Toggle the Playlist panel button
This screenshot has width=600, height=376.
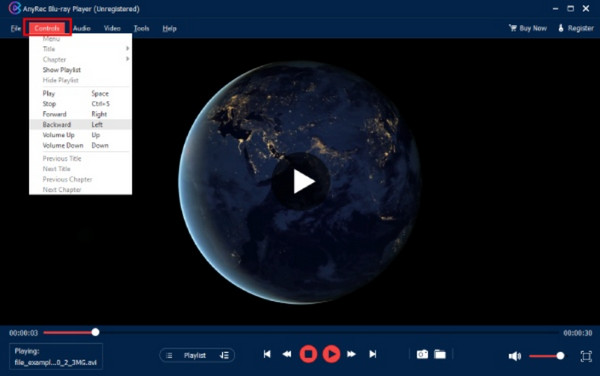click(197, 355)
